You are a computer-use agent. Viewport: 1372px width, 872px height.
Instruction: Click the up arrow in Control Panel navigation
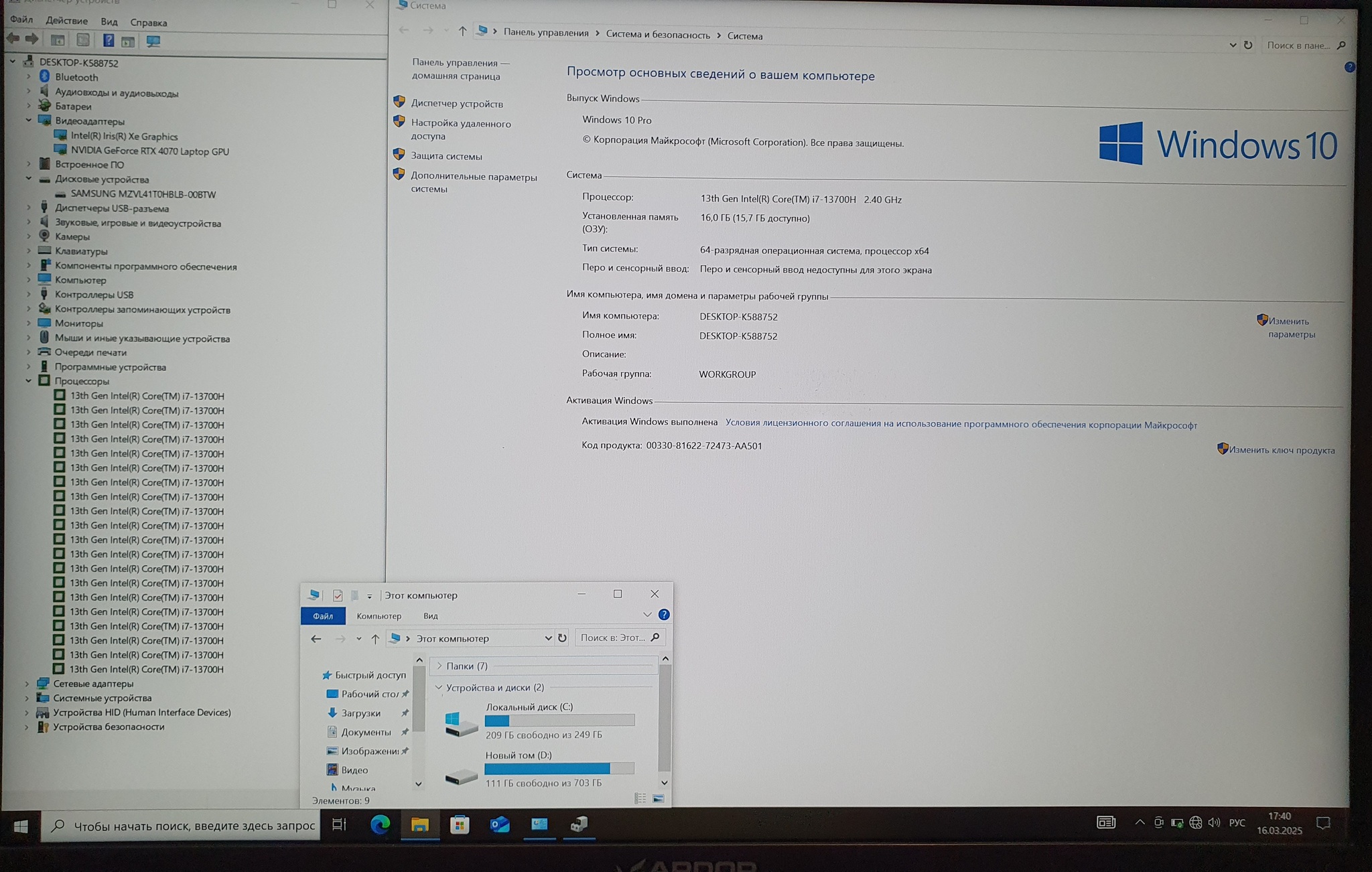[462, 31]
